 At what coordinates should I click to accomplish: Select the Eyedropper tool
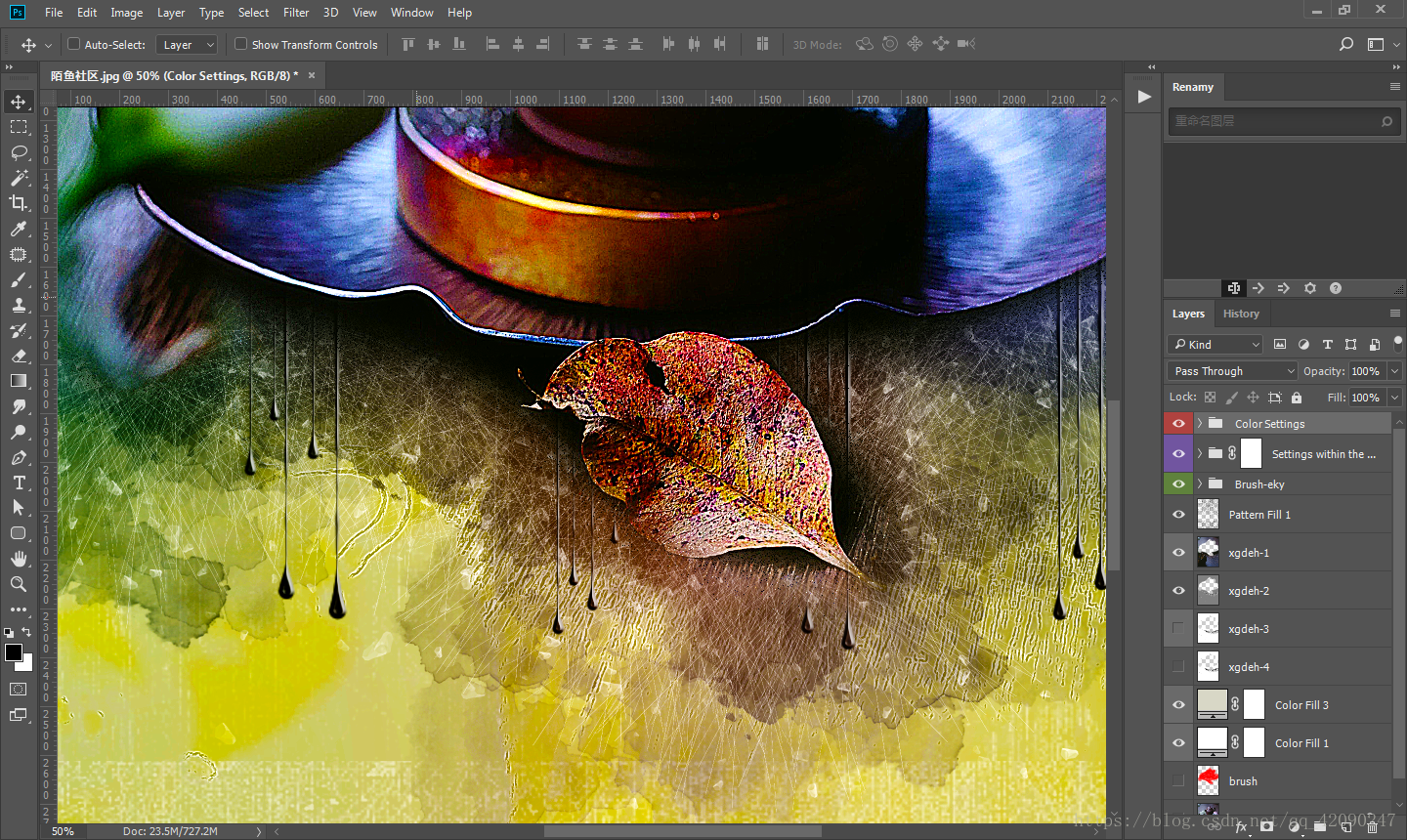(x=19, y=229)
